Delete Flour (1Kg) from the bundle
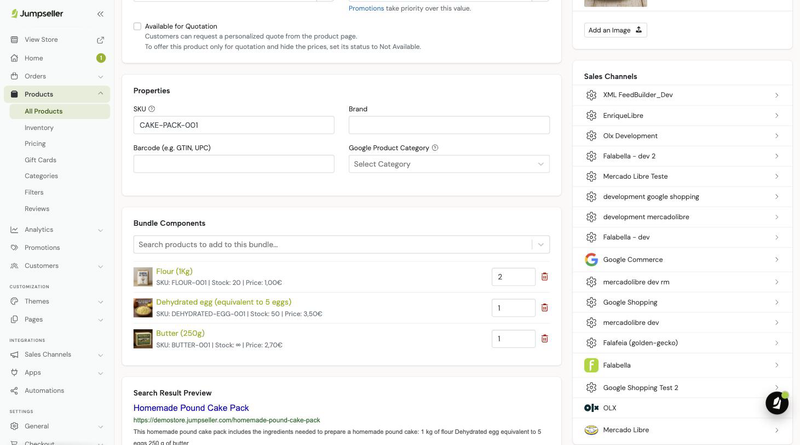 (544, 277)
